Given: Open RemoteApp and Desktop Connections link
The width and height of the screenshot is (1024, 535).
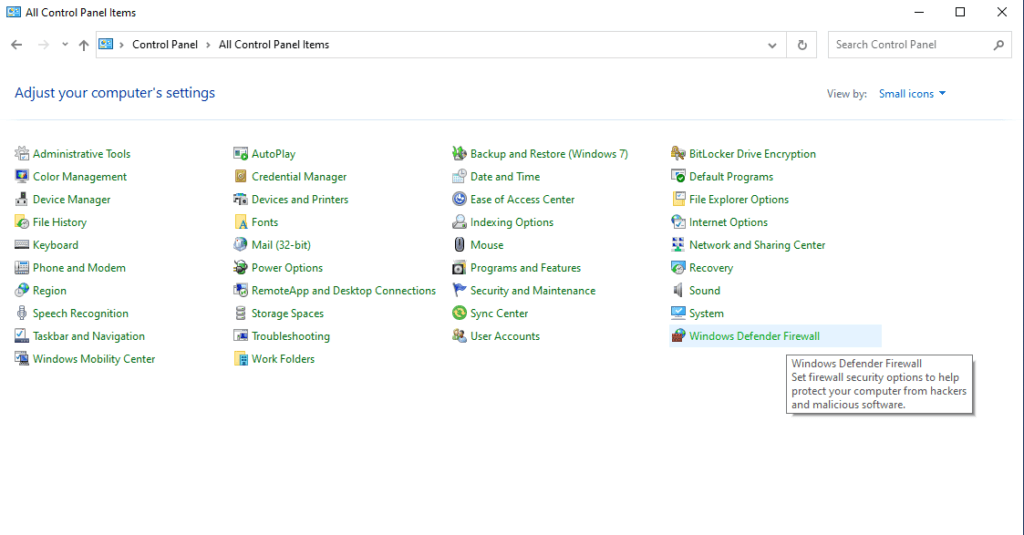Looking at the screenshot, I should [x=344, y=291].
